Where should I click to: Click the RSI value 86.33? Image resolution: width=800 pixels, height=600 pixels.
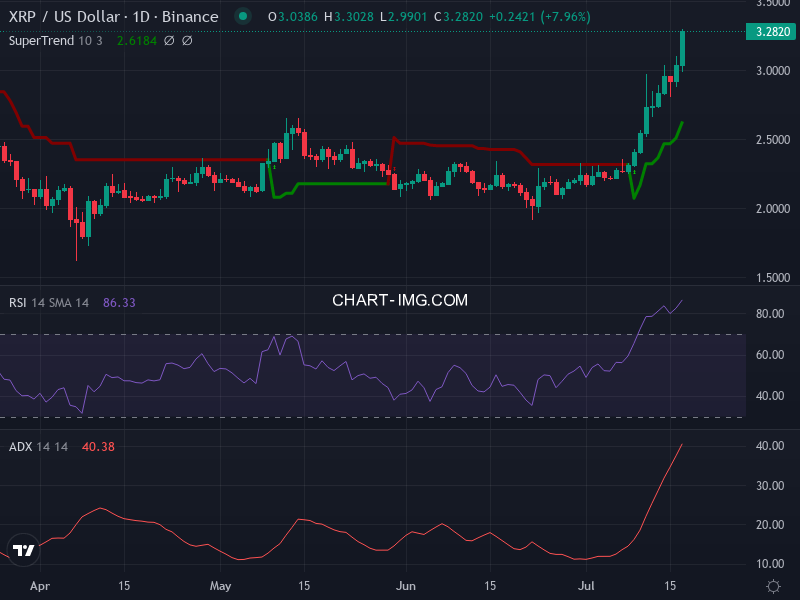119,303
